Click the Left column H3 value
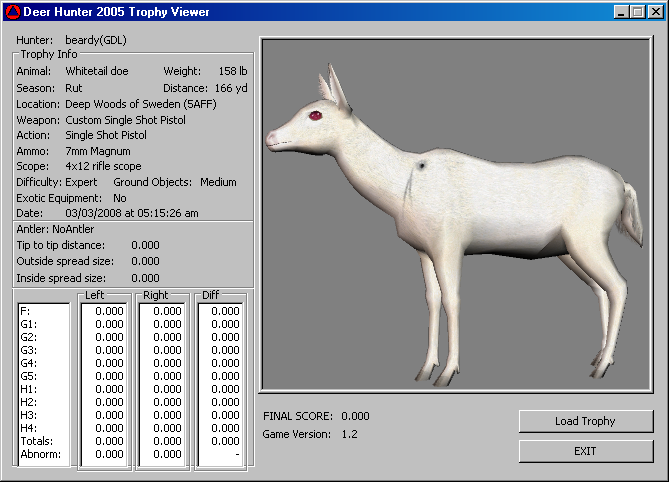The width and height of the screenshot is (669, 482). coord(109,415)
